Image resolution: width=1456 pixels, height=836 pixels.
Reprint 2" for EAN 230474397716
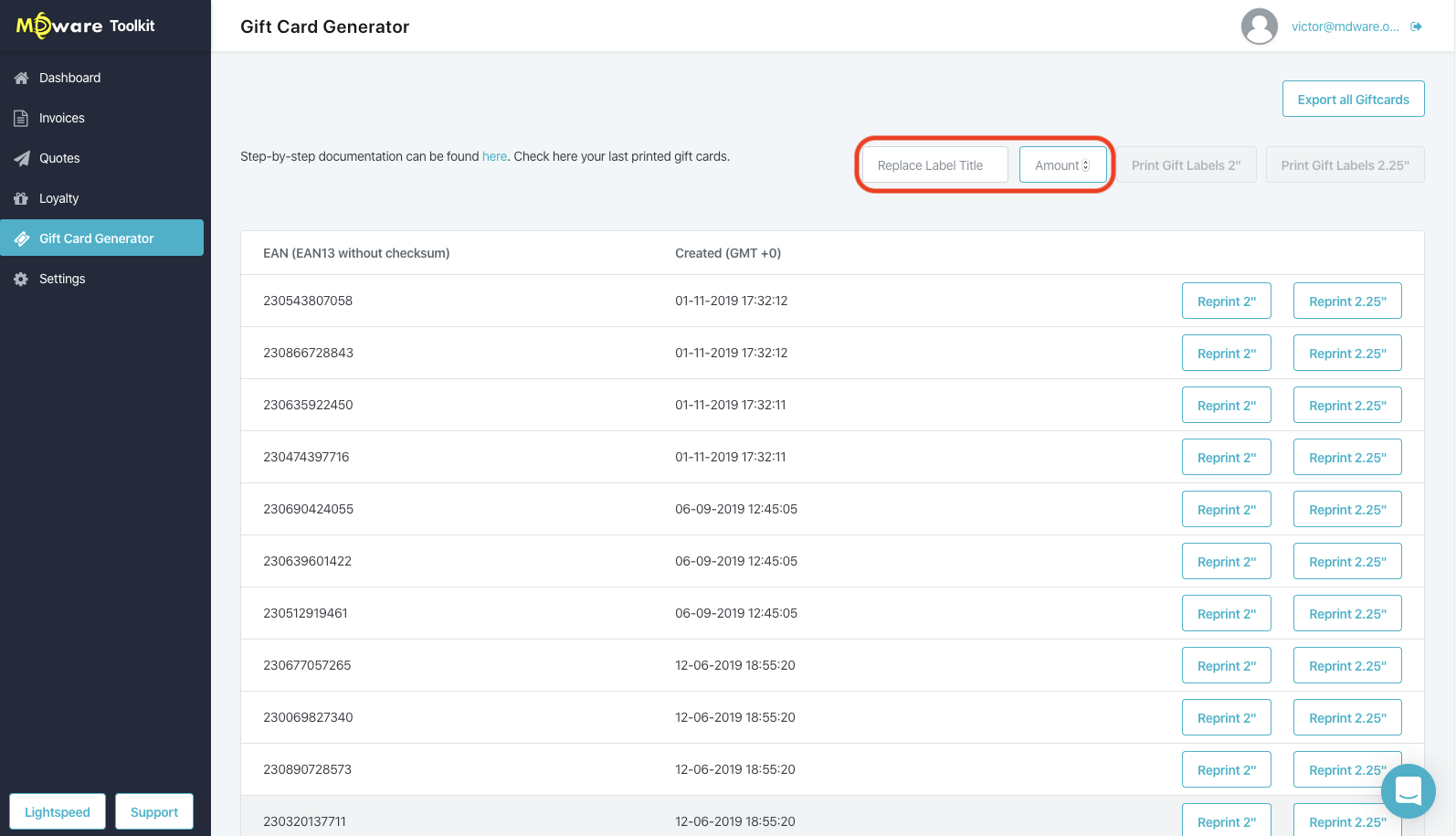click(x=1227, y=457)
